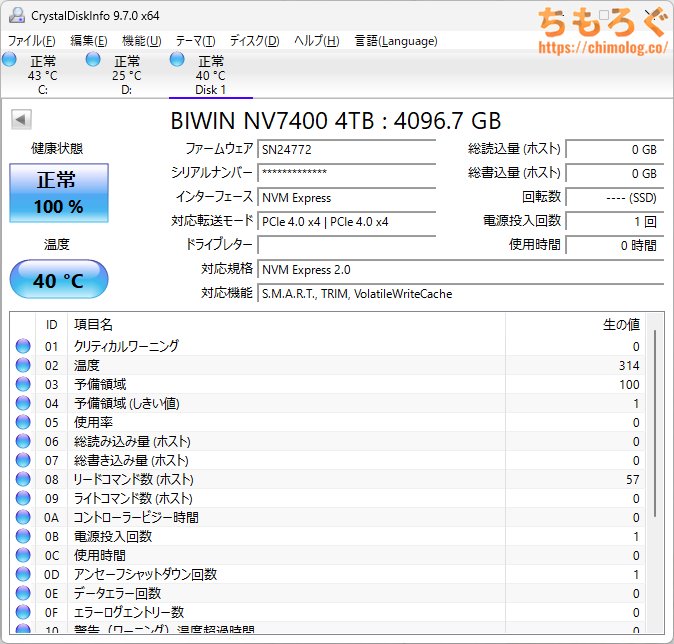Click the total host reads 0 GB field
The height and width of the screenshot is (644, 674).
[615, 150]
